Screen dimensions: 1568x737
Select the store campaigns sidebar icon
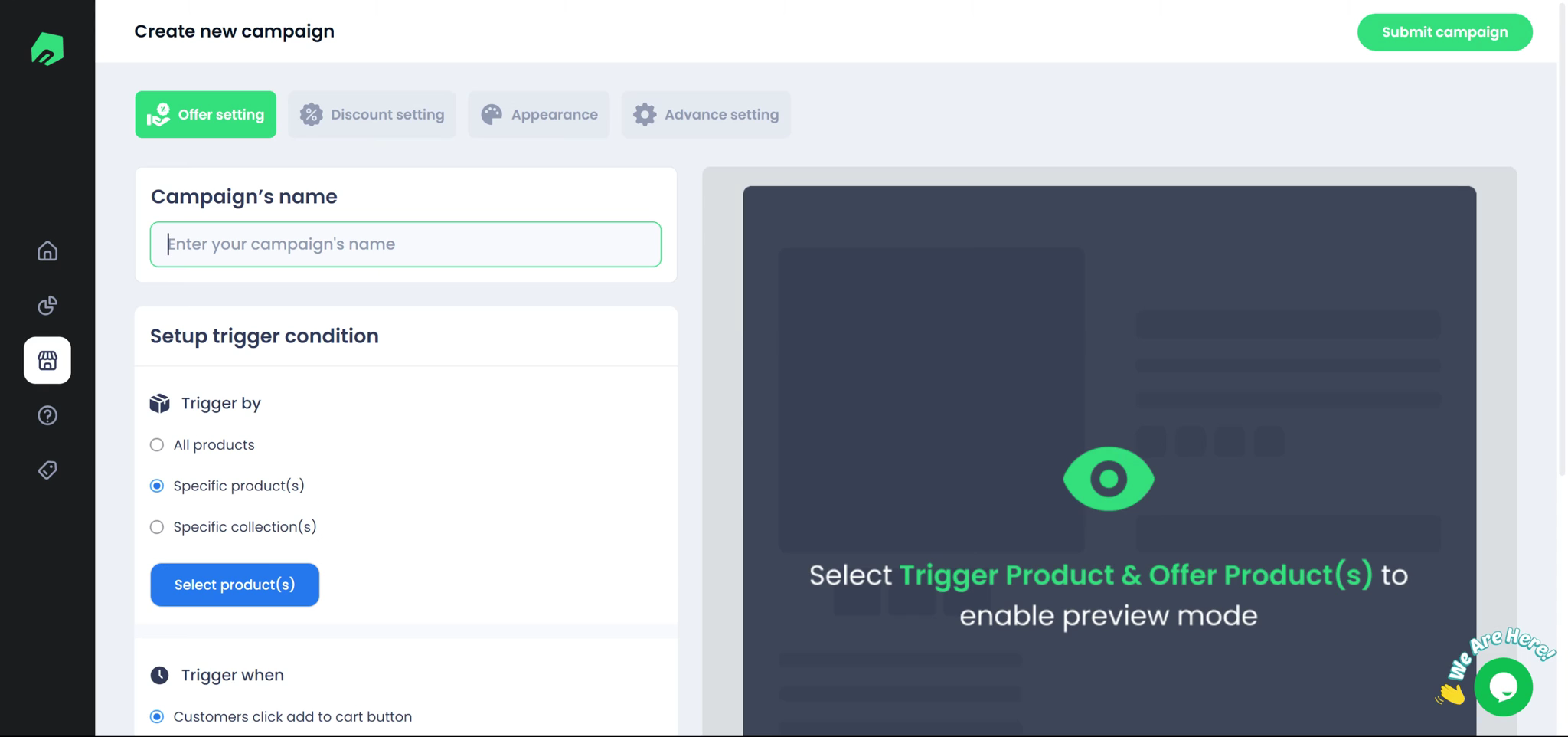[47, 360]
